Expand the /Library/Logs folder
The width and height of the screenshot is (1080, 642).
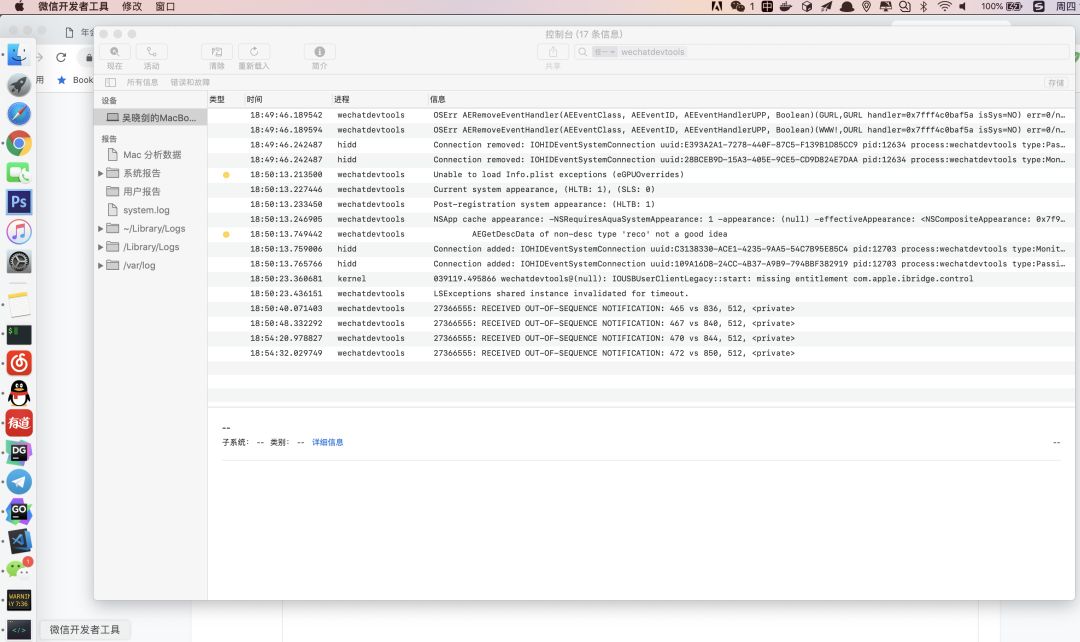click(x=101, y=247)
